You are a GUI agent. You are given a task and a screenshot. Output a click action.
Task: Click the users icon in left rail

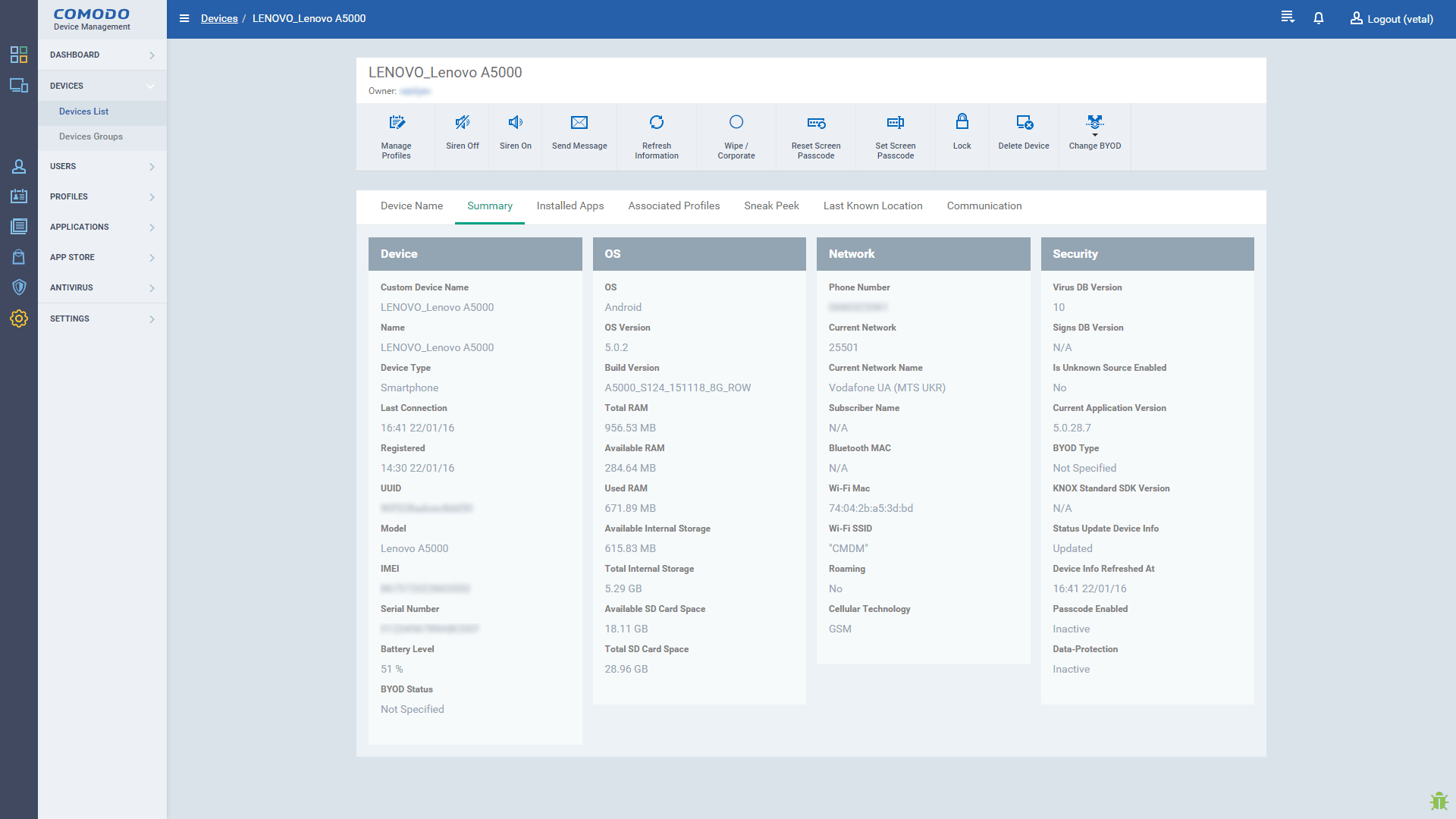click(x=19, y=166)
